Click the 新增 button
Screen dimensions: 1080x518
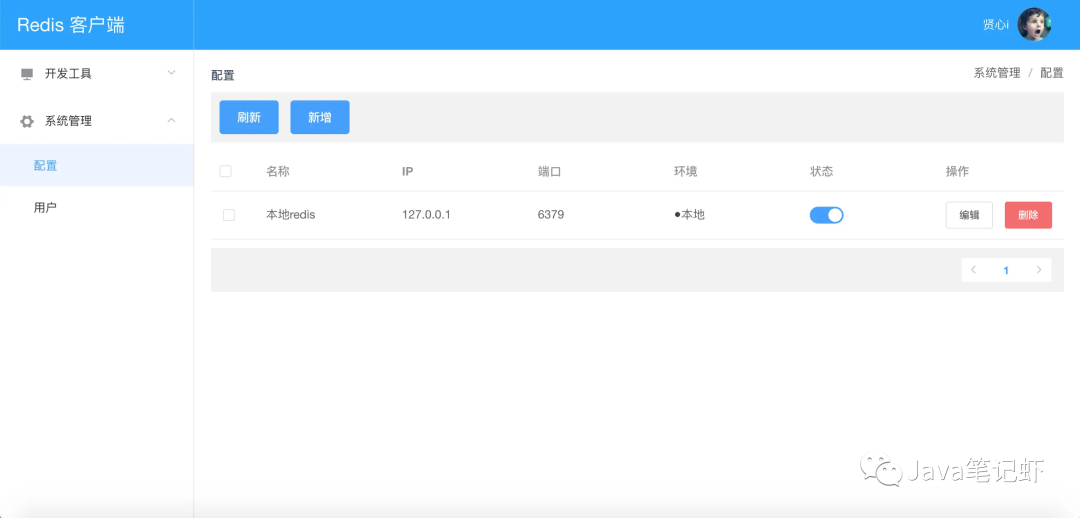point(320,117)
